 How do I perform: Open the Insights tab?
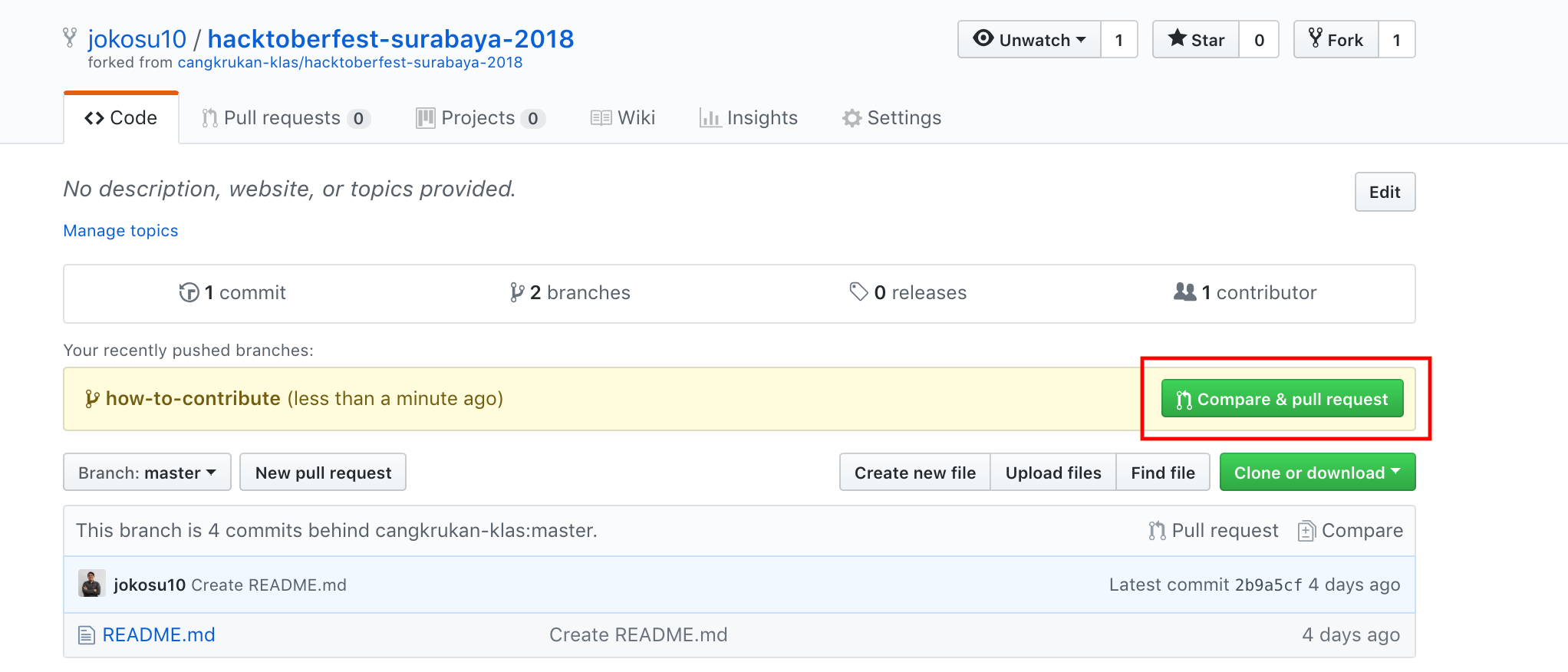click(x=749, y=118)
